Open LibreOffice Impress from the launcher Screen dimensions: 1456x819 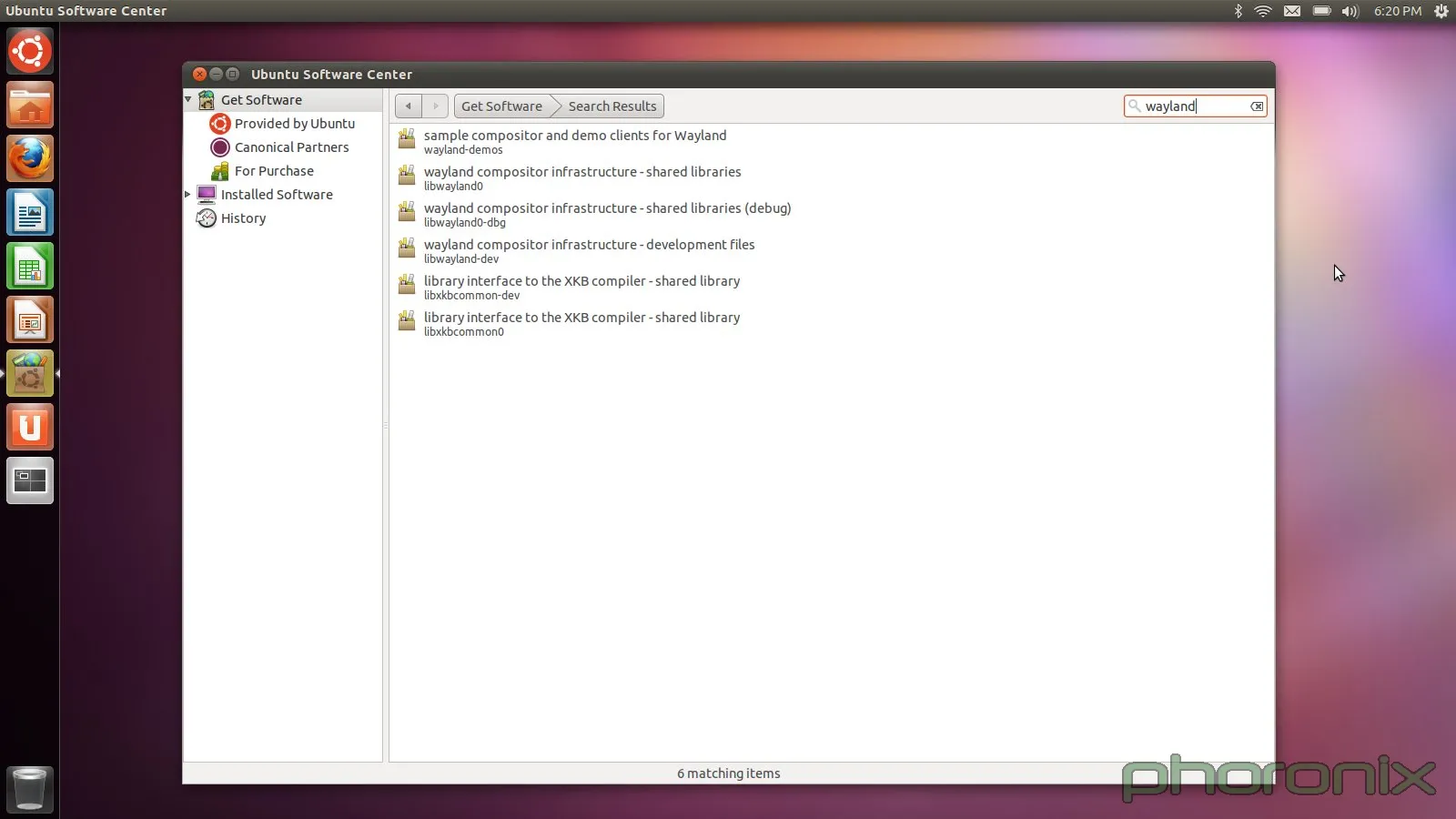click(x=30, y=319)
